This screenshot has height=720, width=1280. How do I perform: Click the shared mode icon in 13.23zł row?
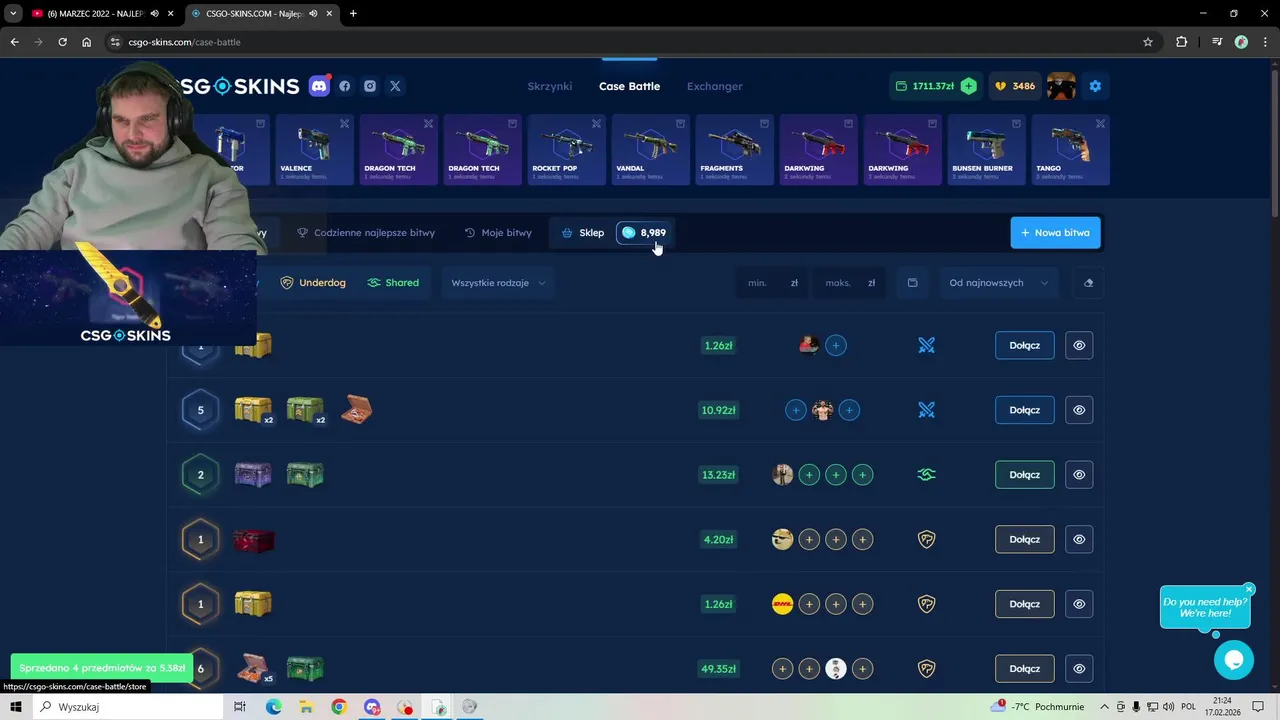[x=927, y=475]
